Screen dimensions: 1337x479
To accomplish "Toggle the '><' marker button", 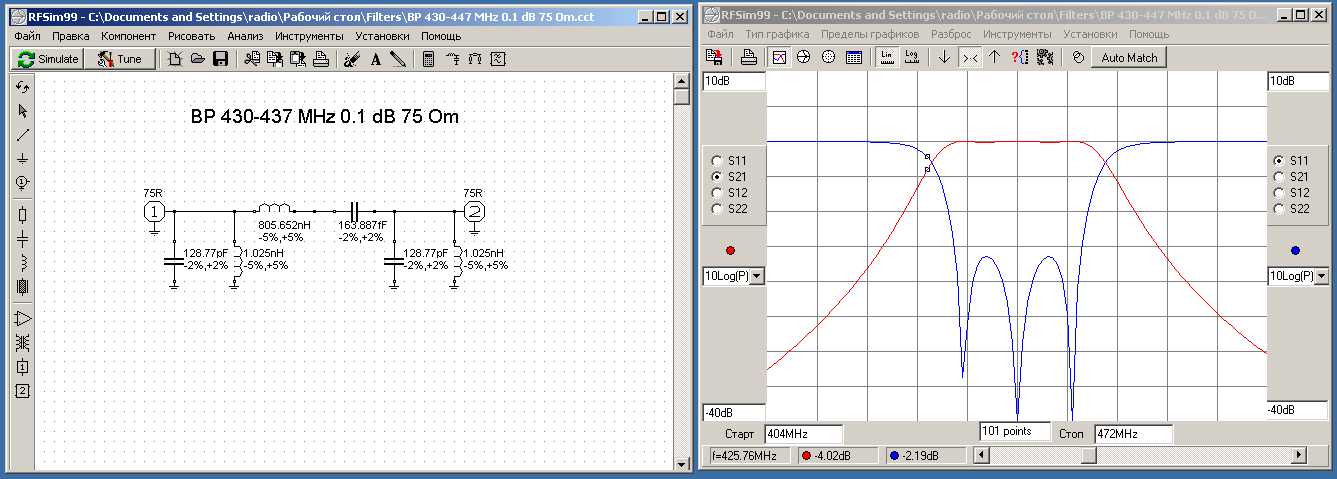I will (x=970, y=57).
